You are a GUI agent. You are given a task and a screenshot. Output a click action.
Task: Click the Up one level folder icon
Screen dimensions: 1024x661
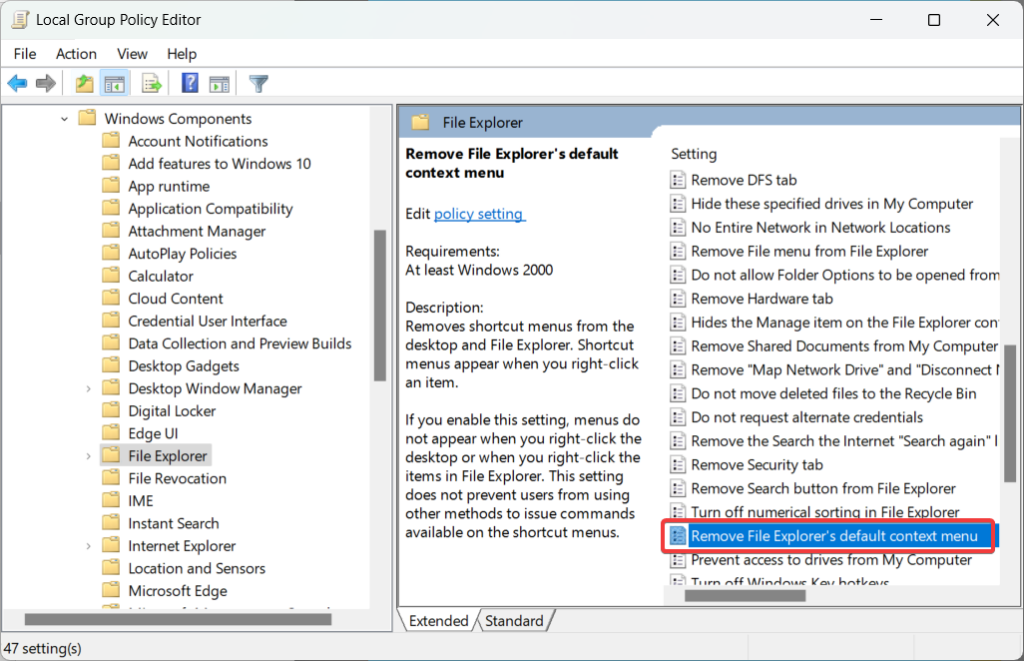(85, 83)
